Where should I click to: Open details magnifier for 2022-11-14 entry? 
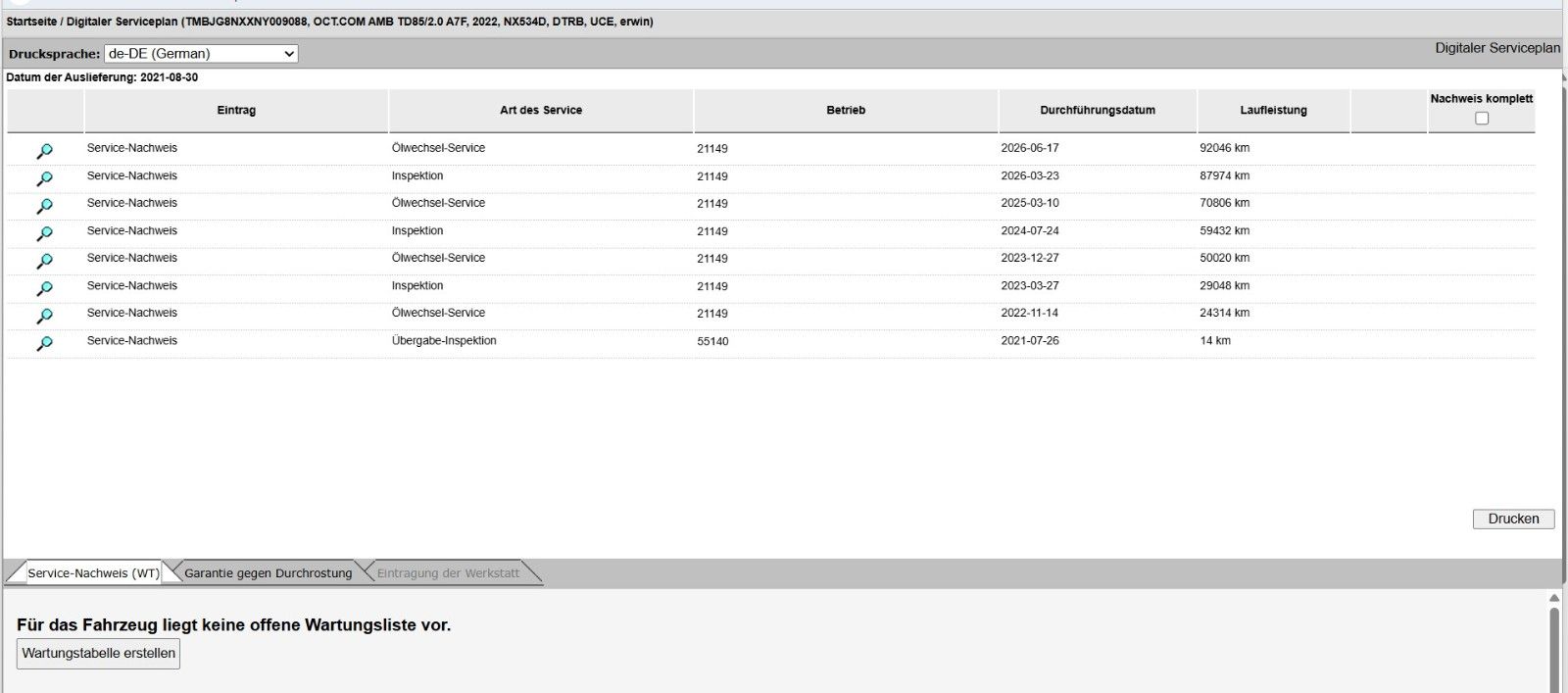pyautogui.click(x=44, y=316)
